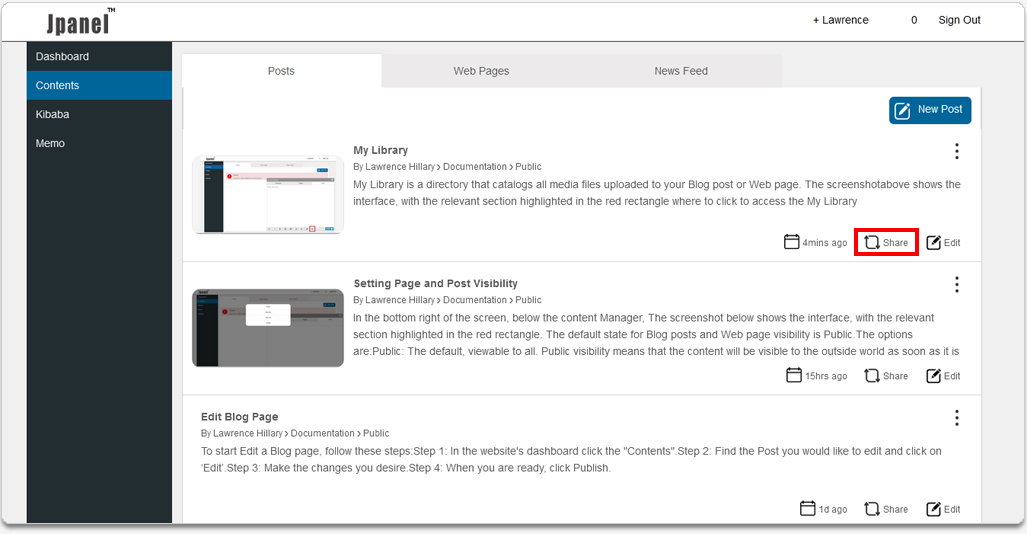Click the New Post button
This screenshot has height=534, width=1027.
(930, 110)
